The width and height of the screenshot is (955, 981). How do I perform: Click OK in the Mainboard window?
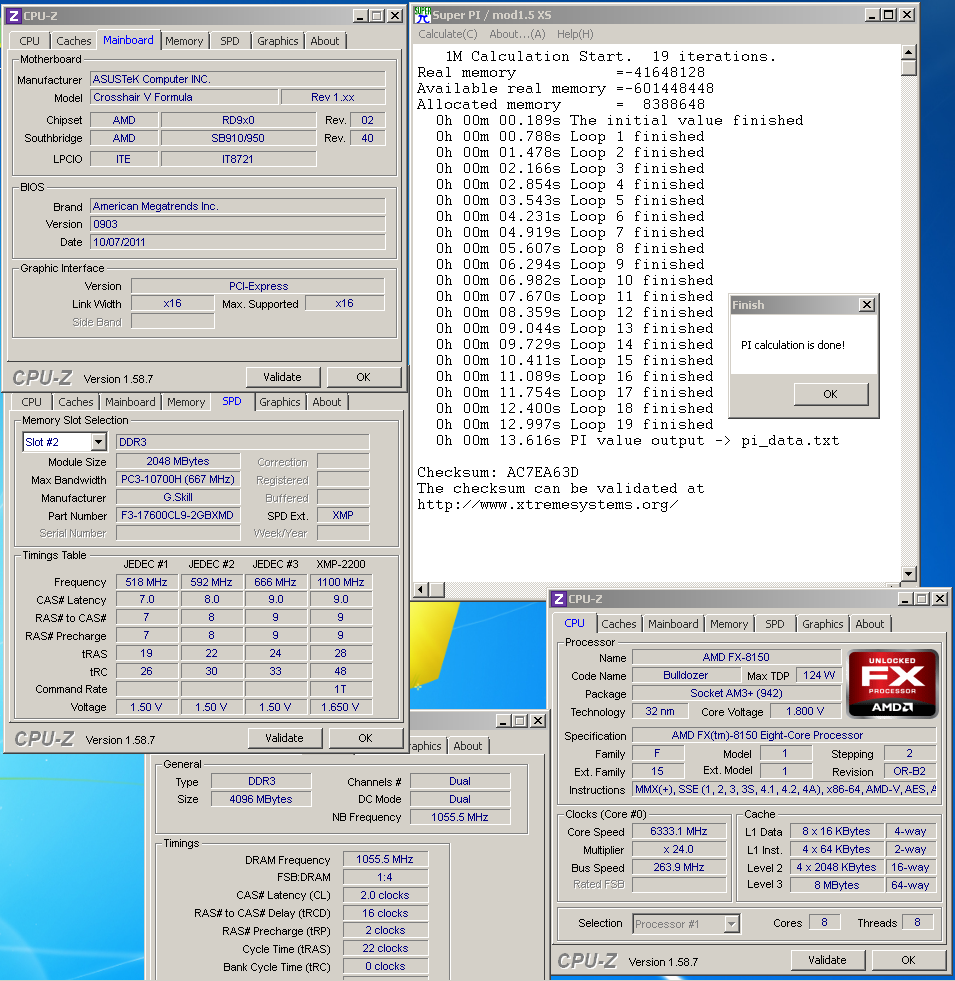point(364,377)
